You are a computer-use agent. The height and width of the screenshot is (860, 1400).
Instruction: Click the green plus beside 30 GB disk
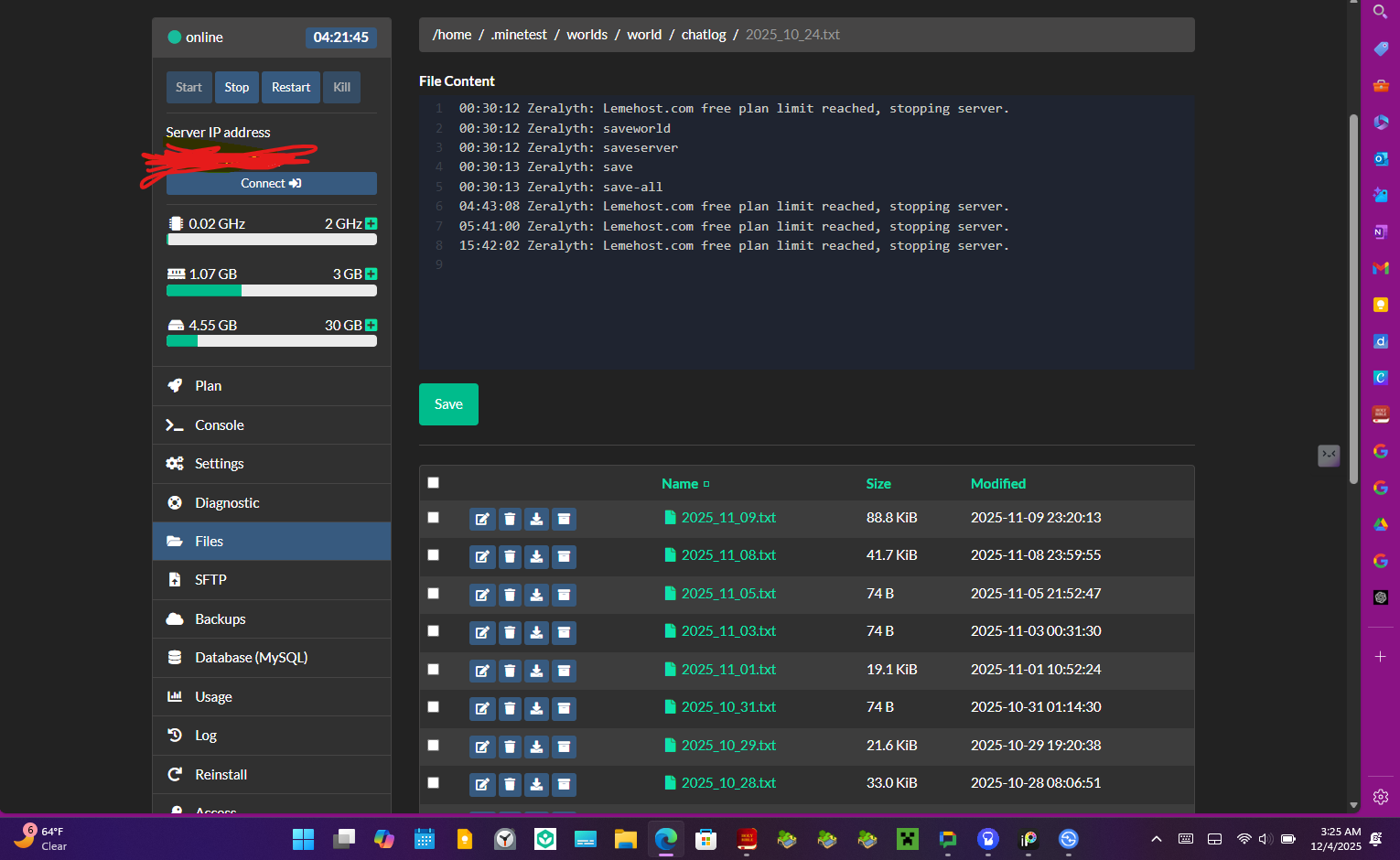click(372, 326)
